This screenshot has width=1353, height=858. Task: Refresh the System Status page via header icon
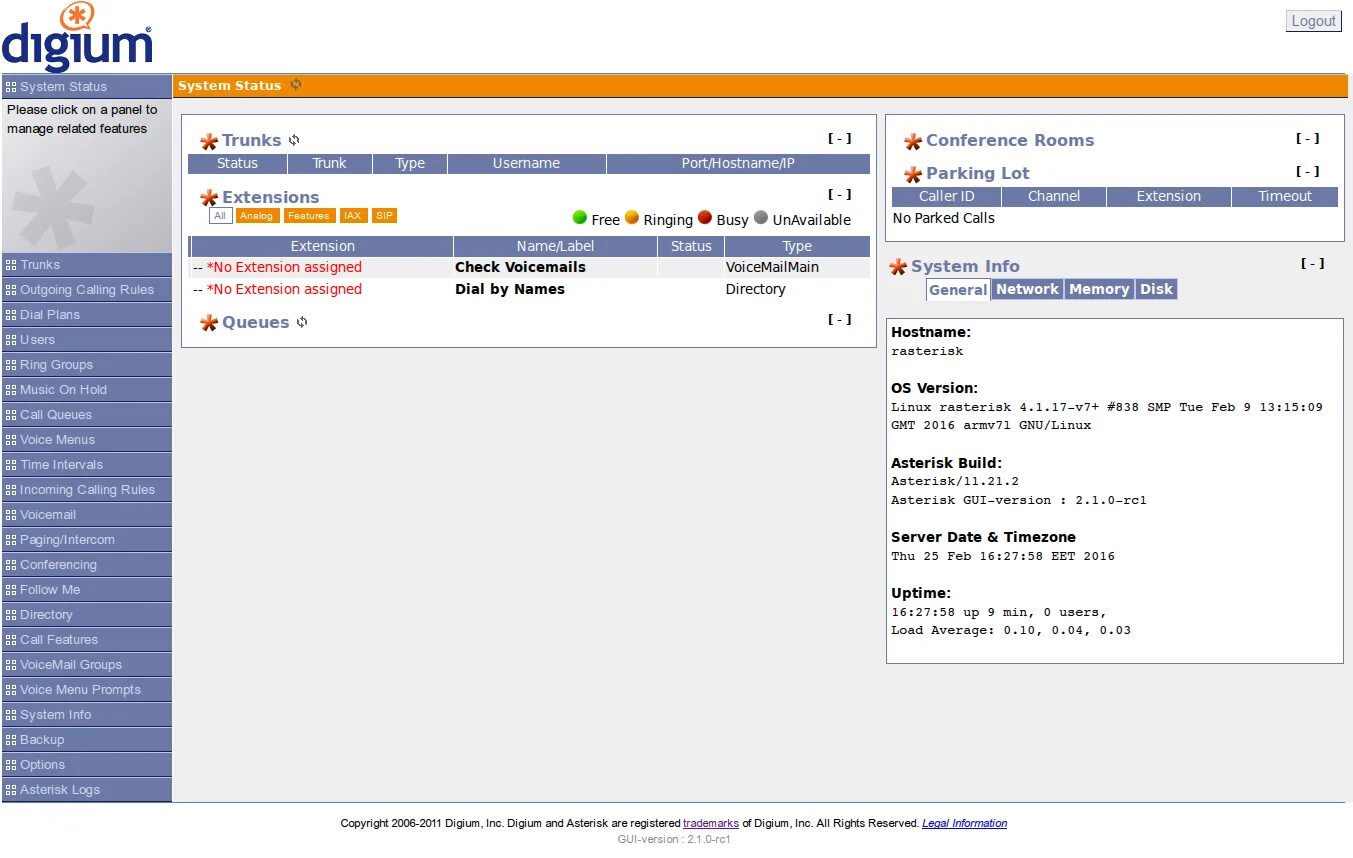pos(296,85)
